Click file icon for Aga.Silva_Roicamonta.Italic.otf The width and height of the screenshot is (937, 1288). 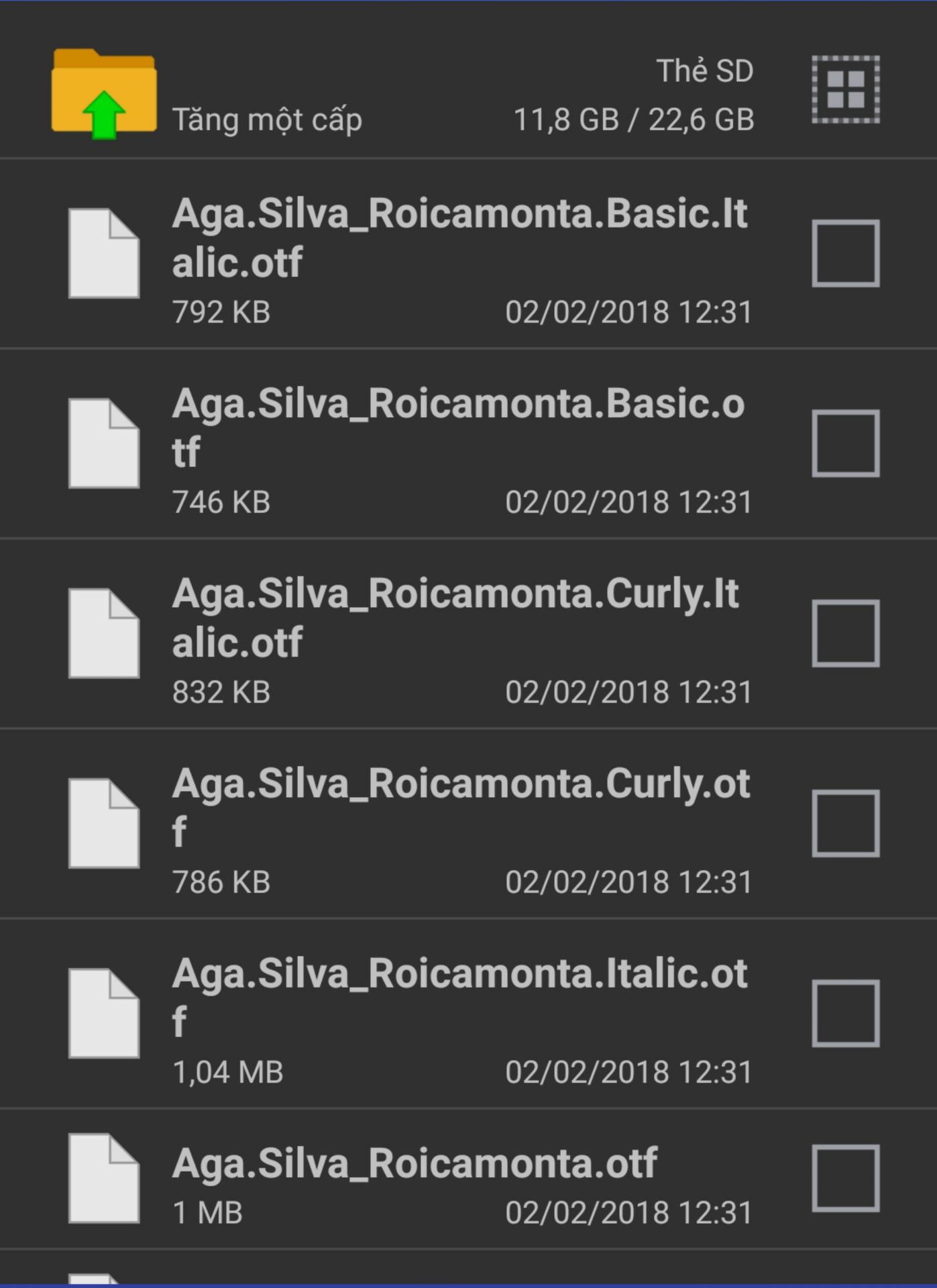point(104,1013)
